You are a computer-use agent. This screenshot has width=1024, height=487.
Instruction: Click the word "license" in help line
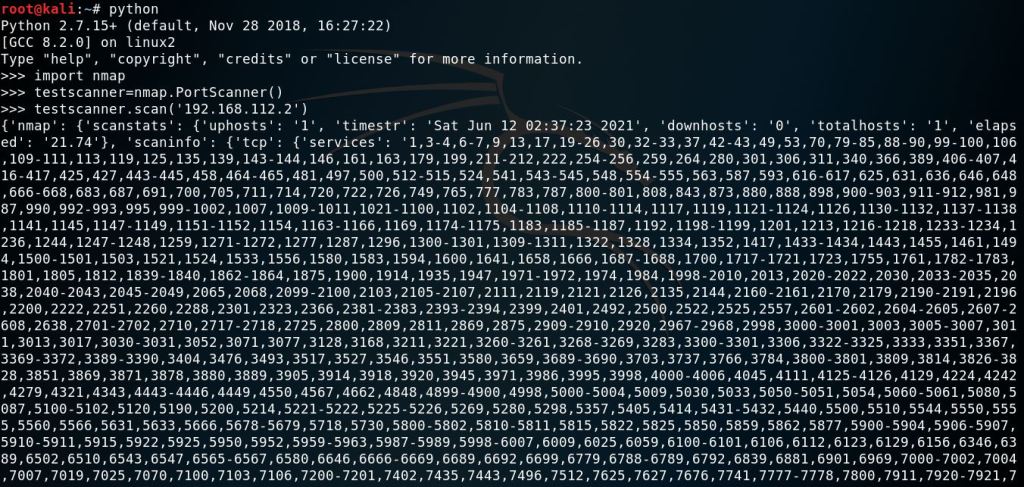pyautogui.click(x=364, y=59)
